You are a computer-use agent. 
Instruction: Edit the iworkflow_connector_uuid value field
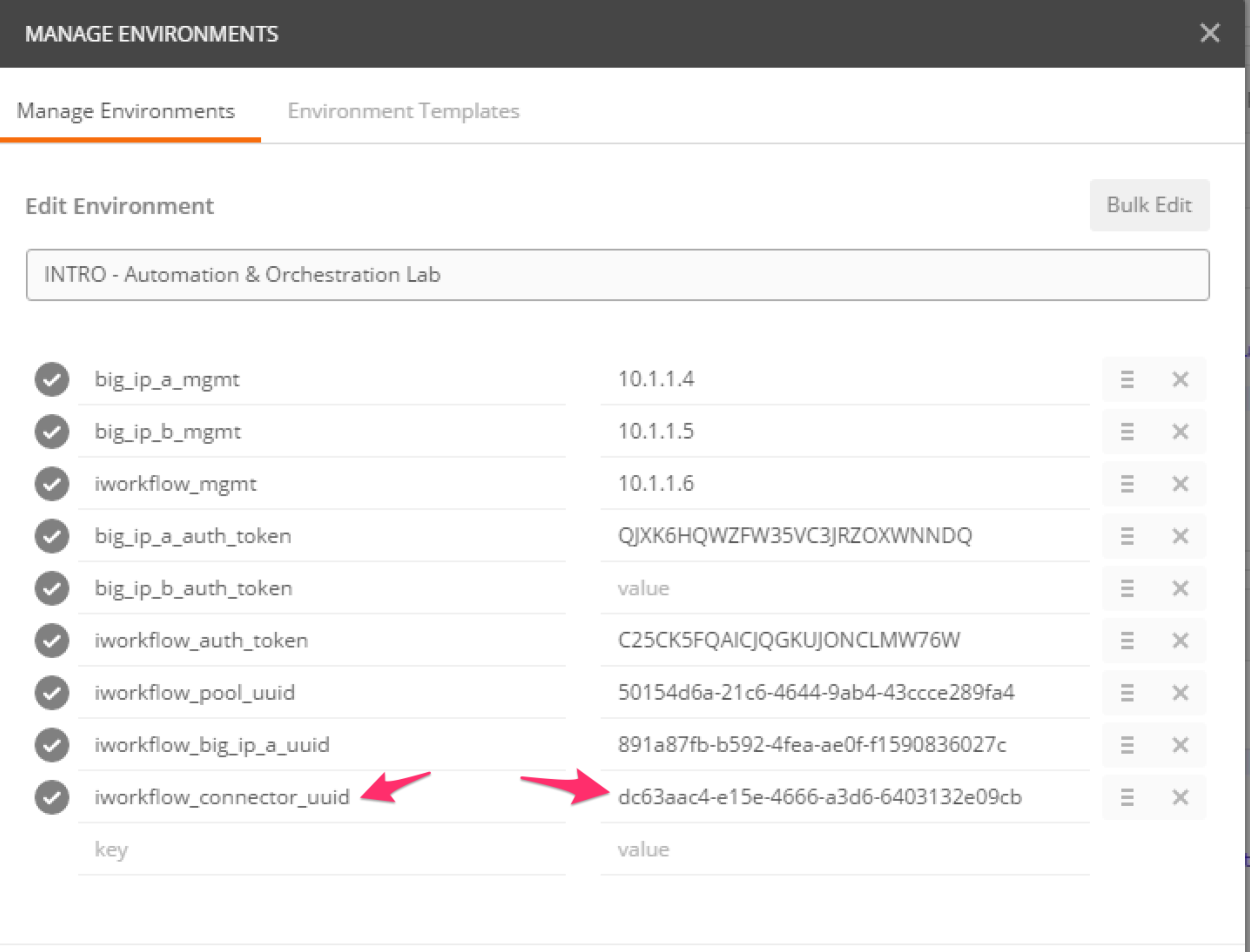click(x=845, y=797)
